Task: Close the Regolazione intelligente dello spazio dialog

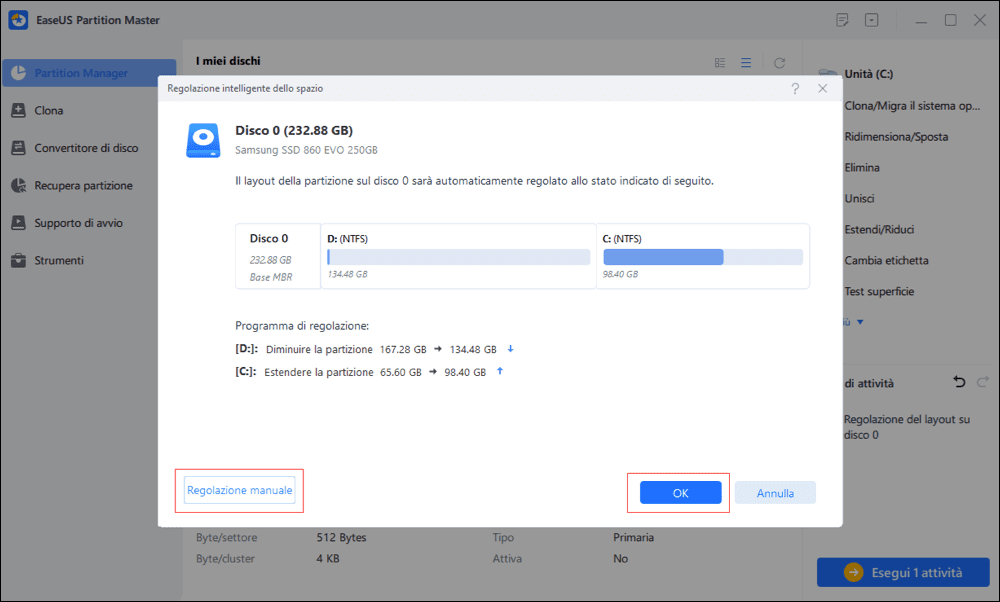Action: pos(823,89)
